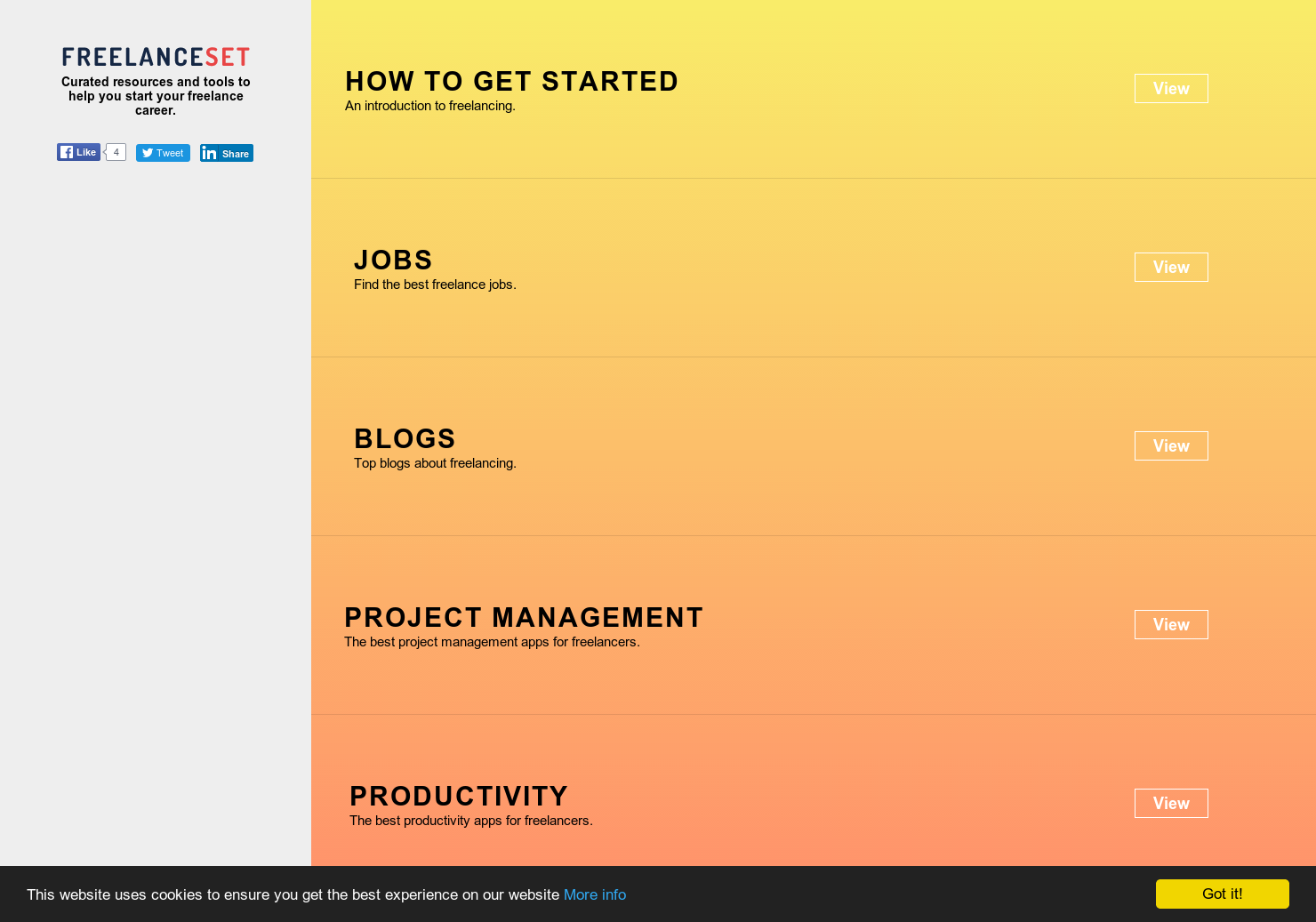Click the LinkedIn Share icon
Screen dimensions: 1316x922
click(x=227, y=153)
